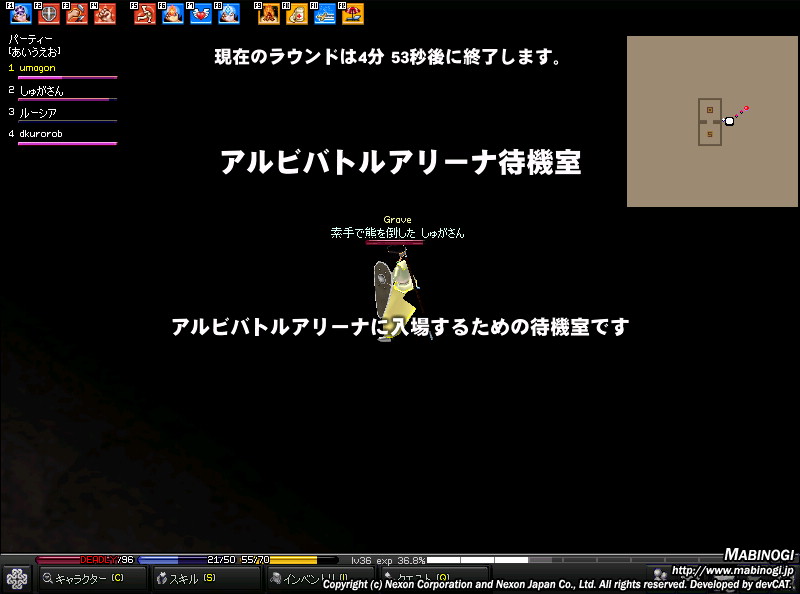
Task: Click the character name 素手で熊を倒した しゅがさん
Action: coord(397,233)
